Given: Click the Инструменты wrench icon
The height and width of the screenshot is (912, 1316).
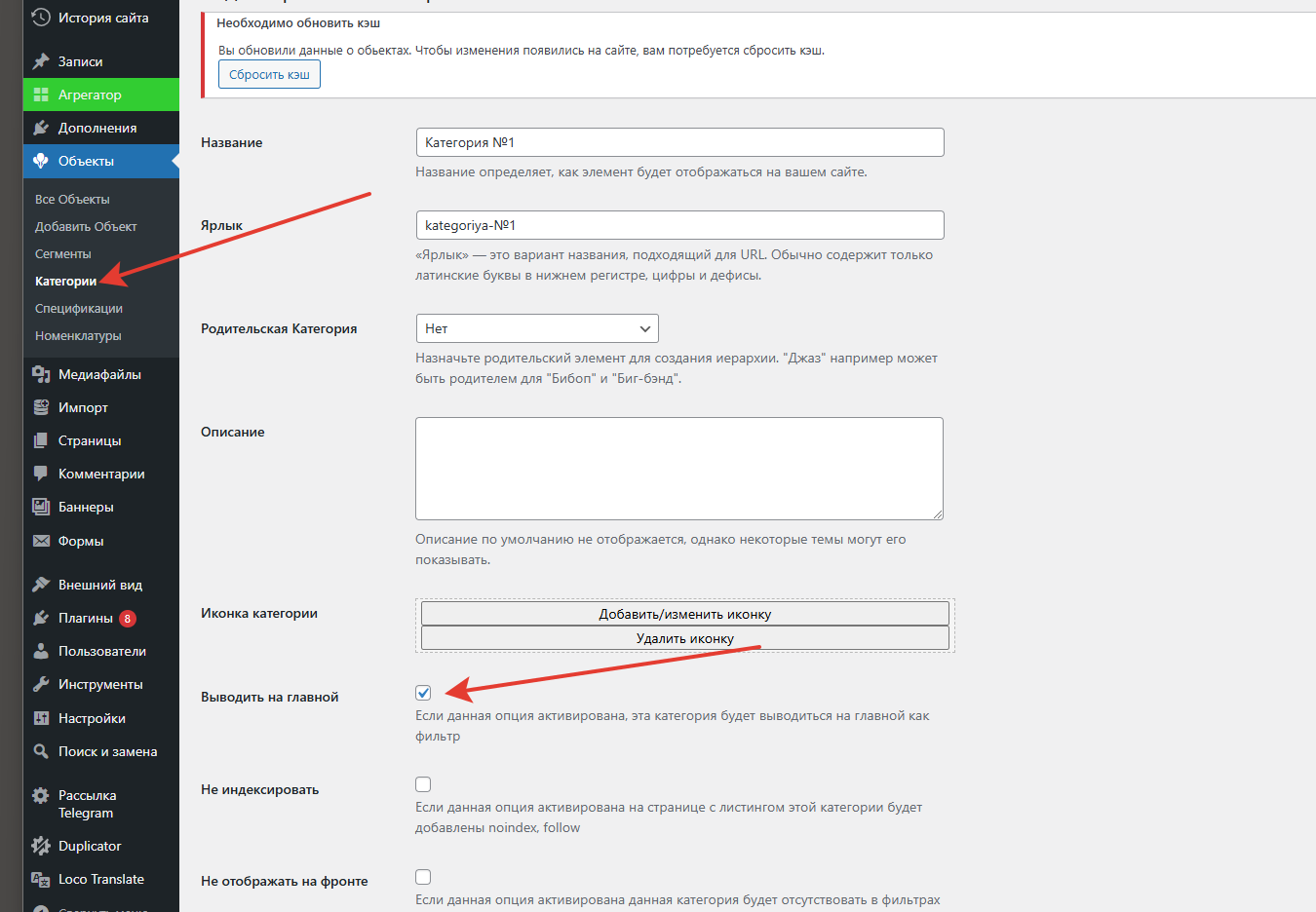Looking at the screenshot, I should tap(41, 684).
